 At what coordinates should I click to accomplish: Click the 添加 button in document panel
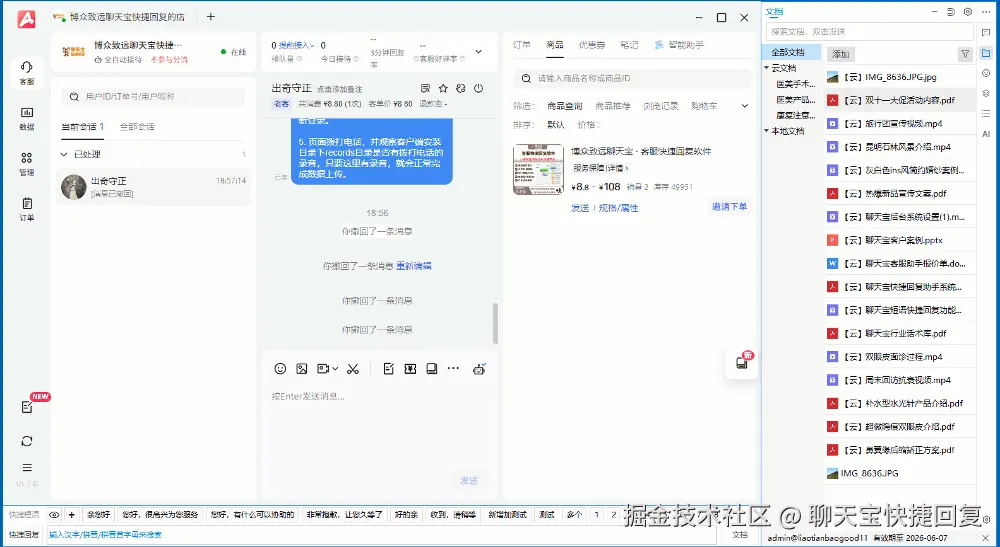pyautogui.click(x=841, y=54)
